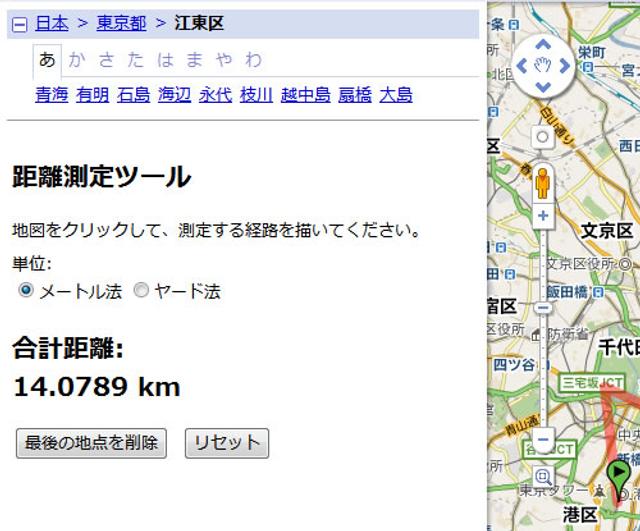
Task: Zoom out with the minus button
Action: (543, 440)
